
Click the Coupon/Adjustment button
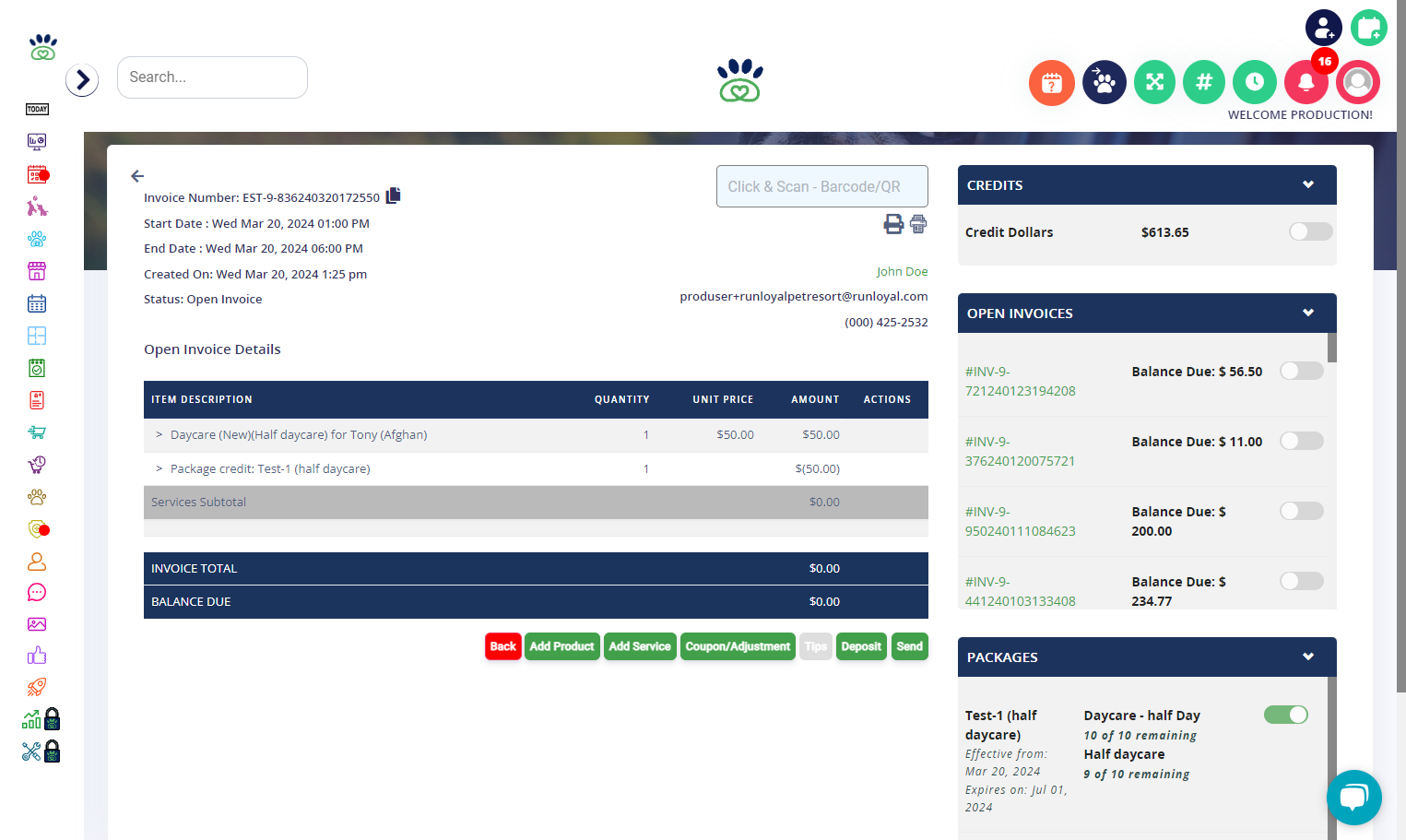click(x=738, y=646)
